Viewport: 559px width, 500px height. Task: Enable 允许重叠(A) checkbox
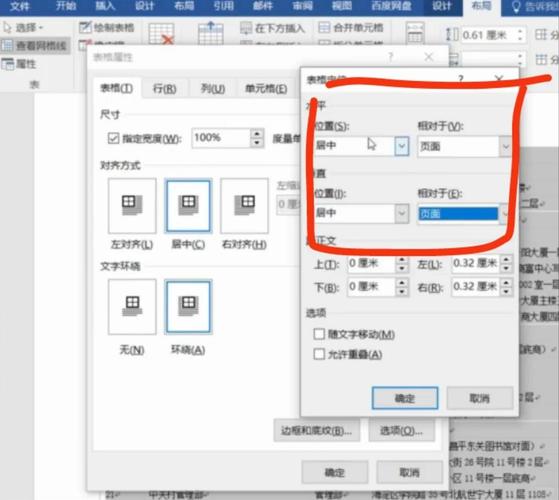319,354
